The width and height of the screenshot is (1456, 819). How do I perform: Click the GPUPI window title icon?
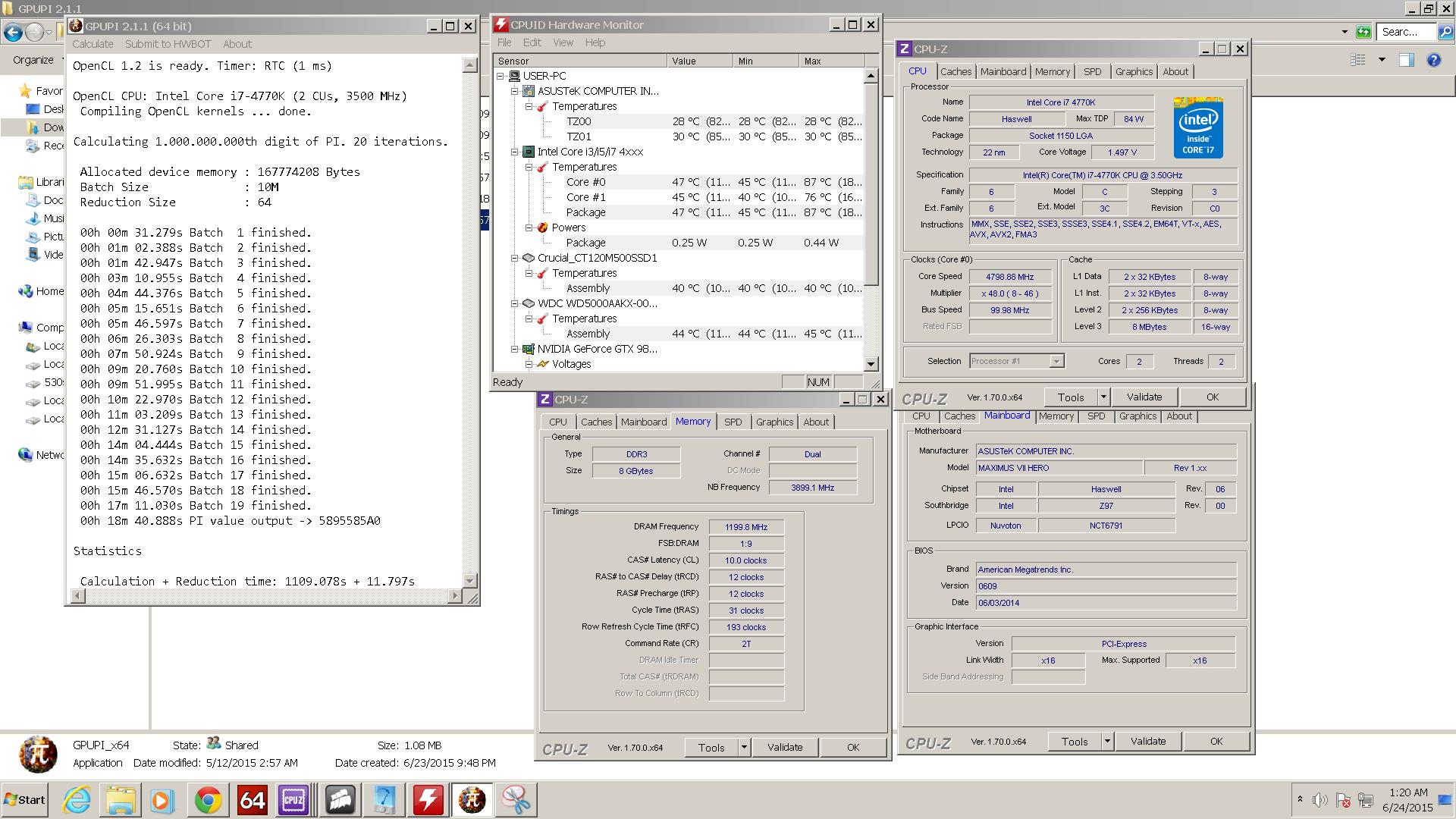click(76, 26)
